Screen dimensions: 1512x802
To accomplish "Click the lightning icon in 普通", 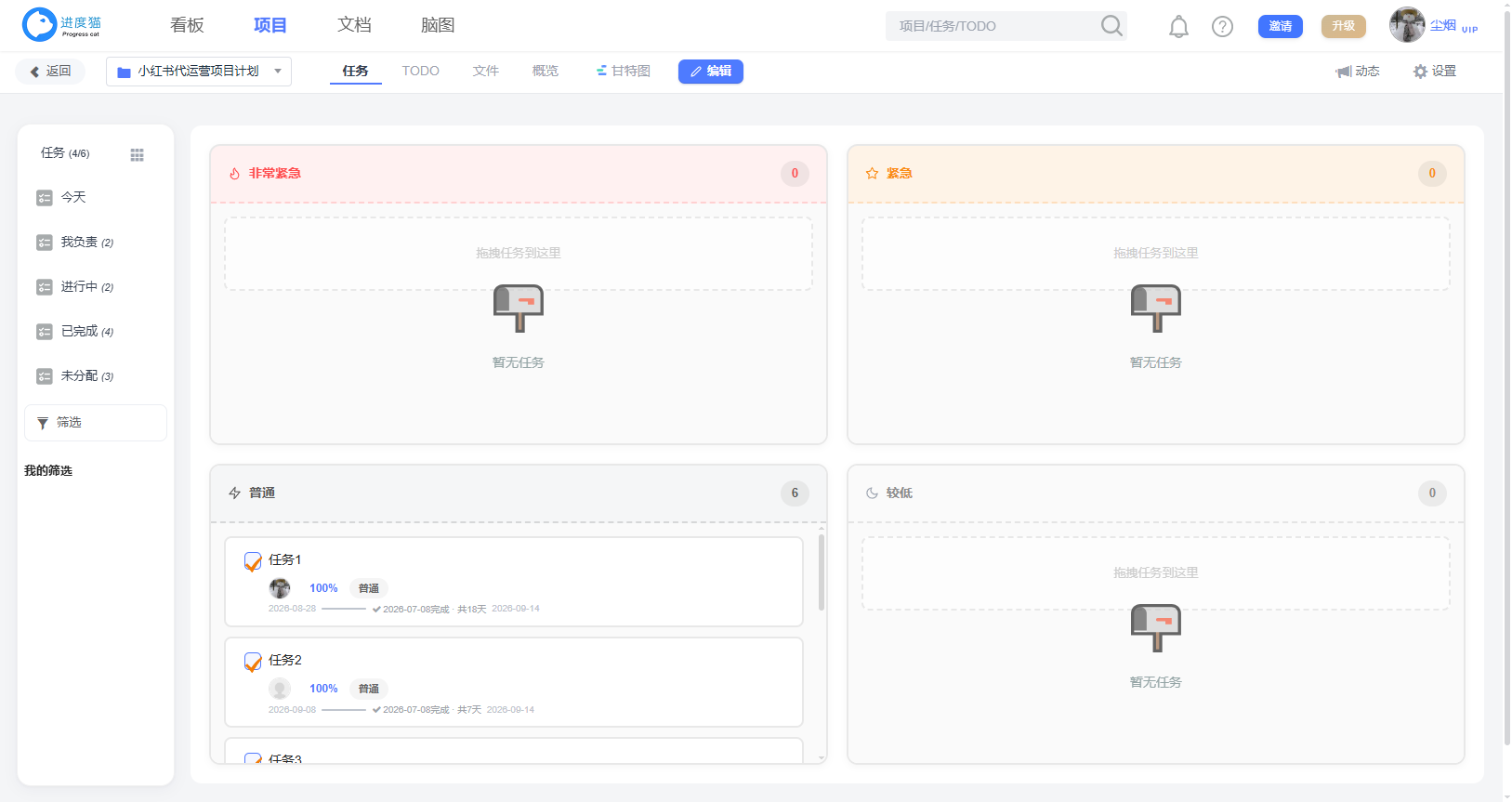I will click(235, 493).
